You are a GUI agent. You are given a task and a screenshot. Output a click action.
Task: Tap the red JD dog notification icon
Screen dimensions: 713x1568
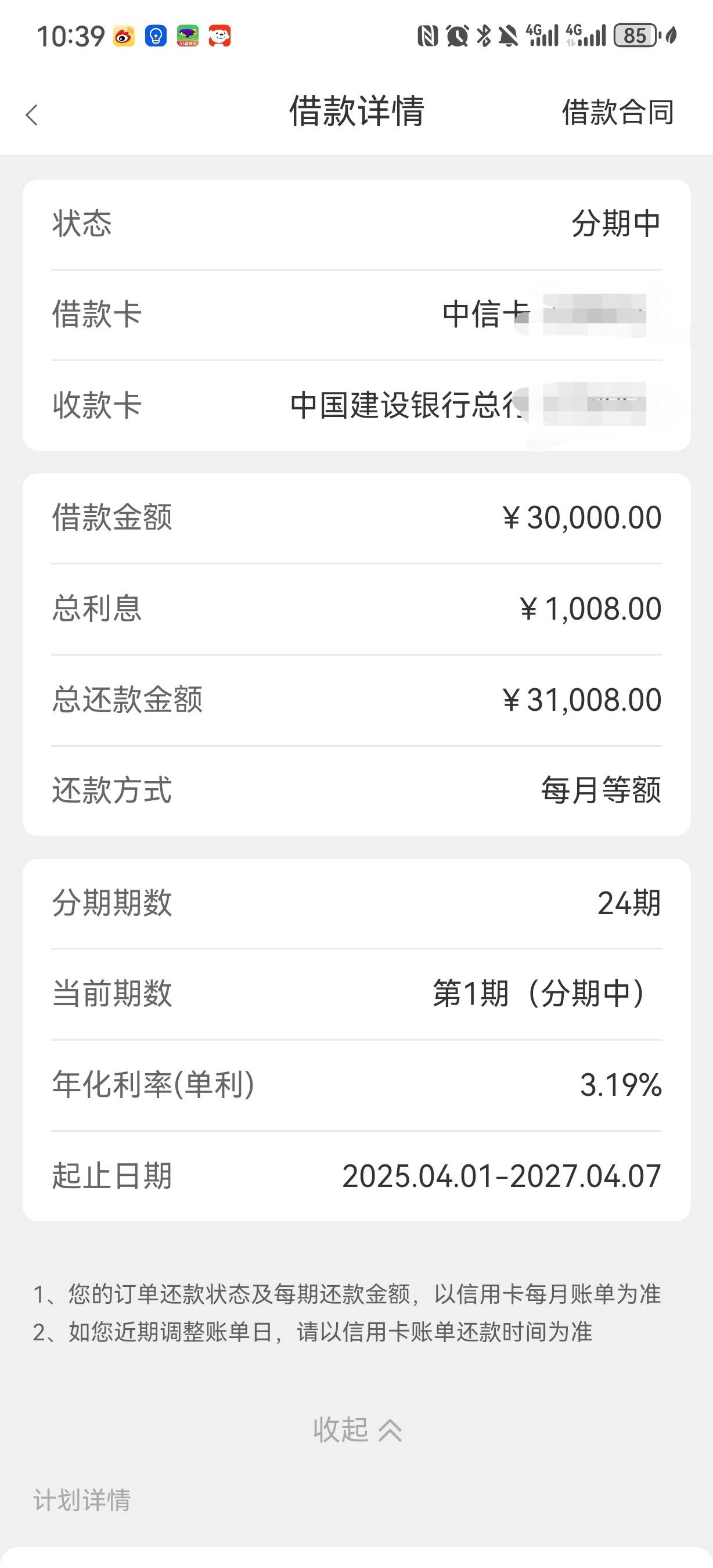[x=219, y=36]
